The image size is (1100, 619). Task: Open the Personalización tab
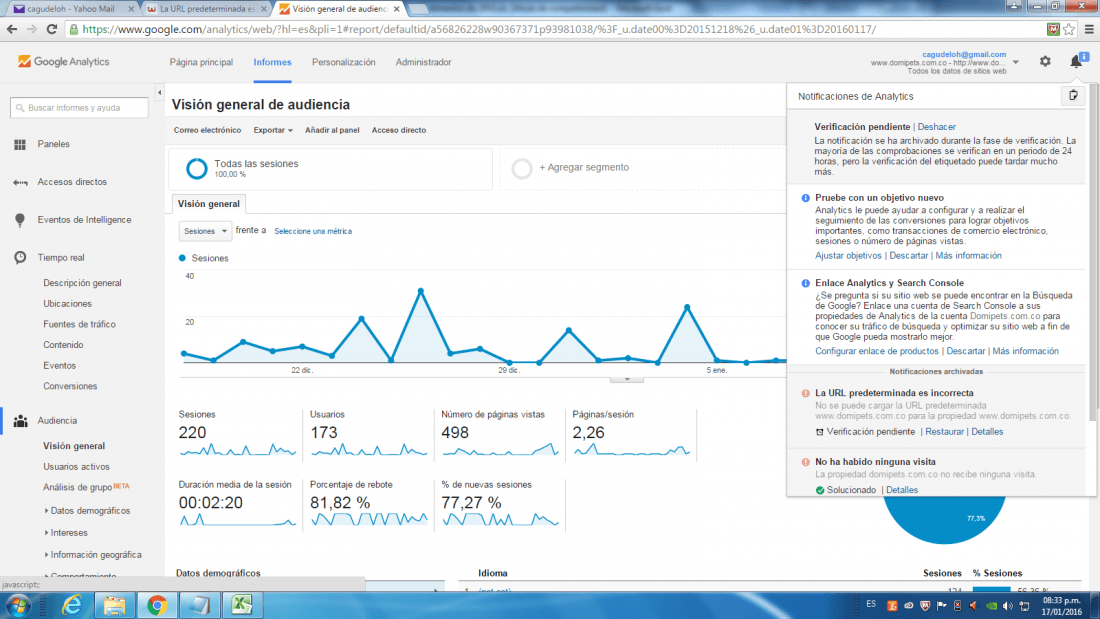click(344, 62)
